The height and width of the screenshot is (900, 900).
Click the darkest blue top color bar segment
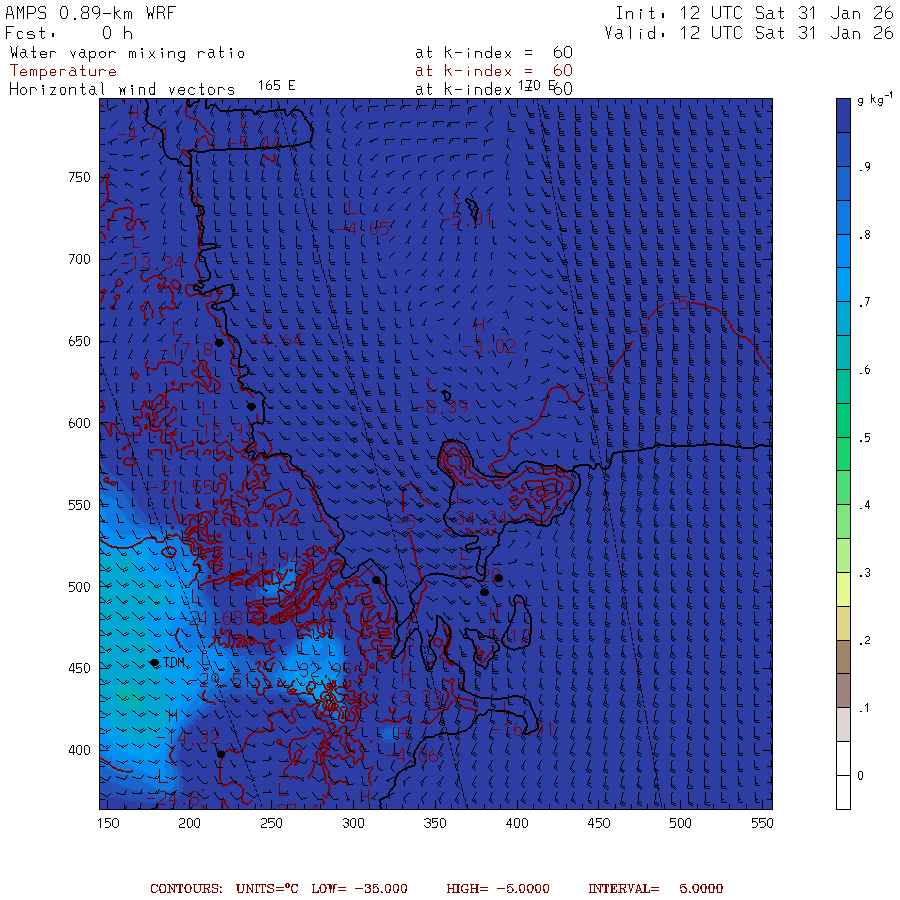tap(843, 115)
